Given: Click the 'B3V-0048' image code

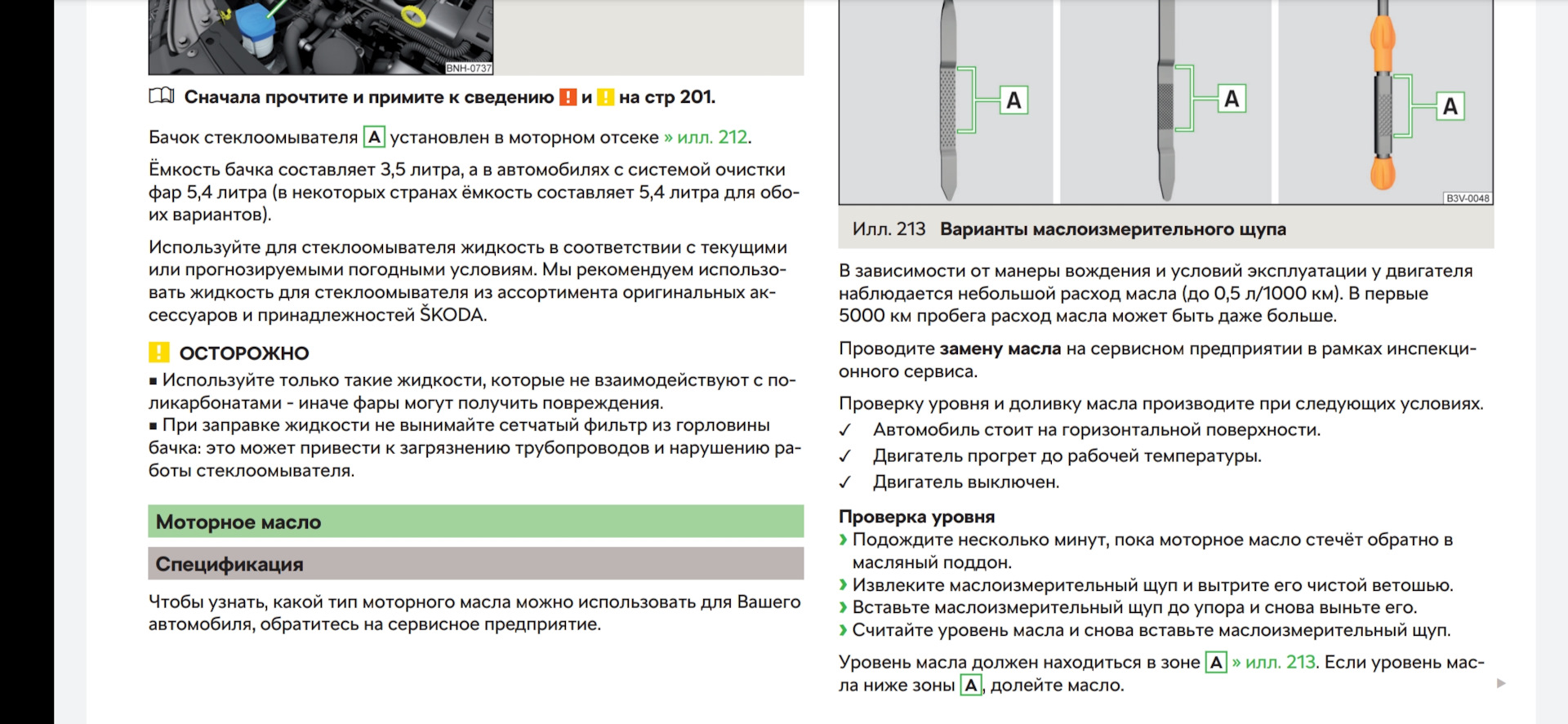Looking at the screenshot, I should coord(1468,198).
